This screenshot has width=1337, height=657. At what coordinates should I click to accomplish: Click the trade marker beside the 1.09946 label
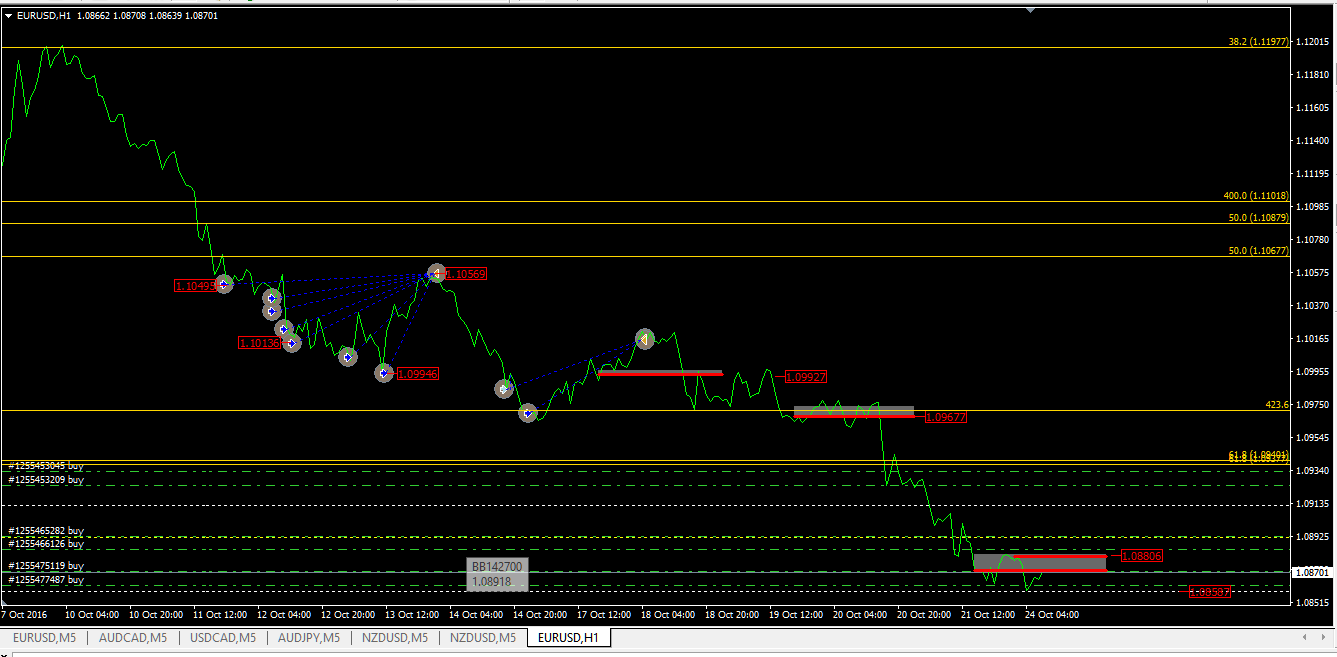coord(384,373)
